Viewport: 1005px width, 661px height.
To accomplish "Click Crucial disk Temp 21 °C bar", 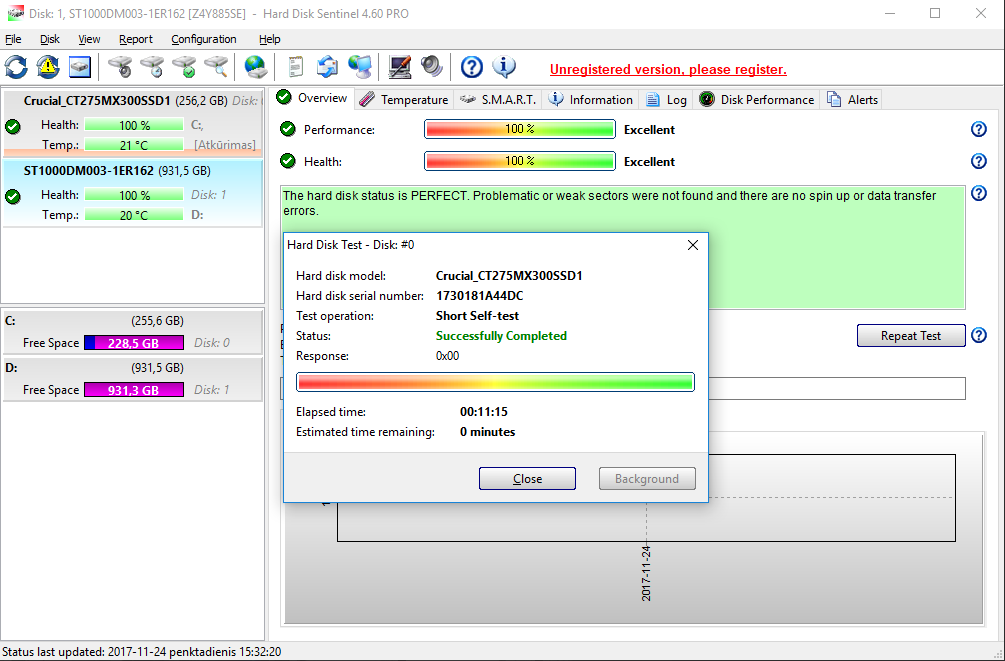I will [x=134, y=145].
